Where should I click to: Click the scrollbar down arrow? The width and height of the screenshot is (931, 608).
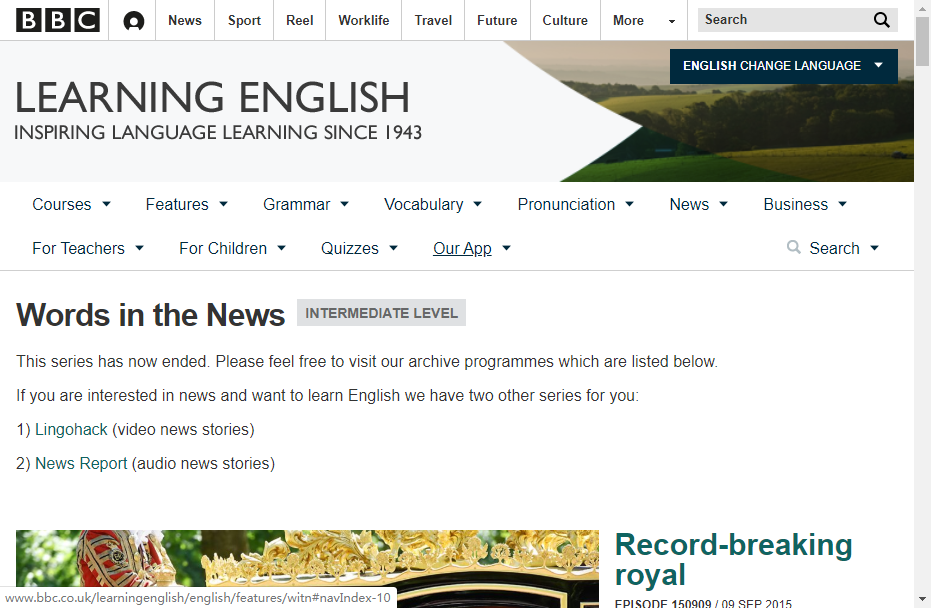922,600
